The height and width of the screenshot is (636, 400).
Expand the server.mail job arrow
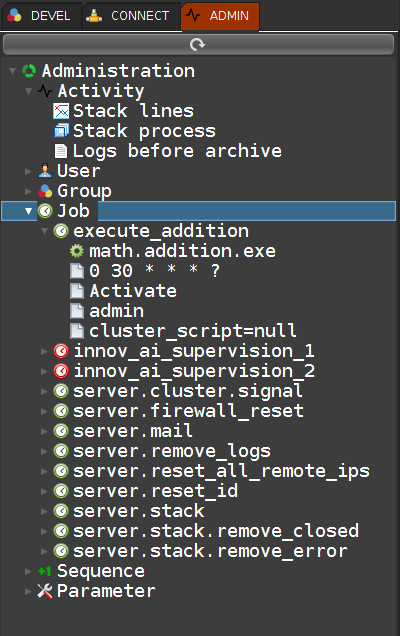(44, 431)
